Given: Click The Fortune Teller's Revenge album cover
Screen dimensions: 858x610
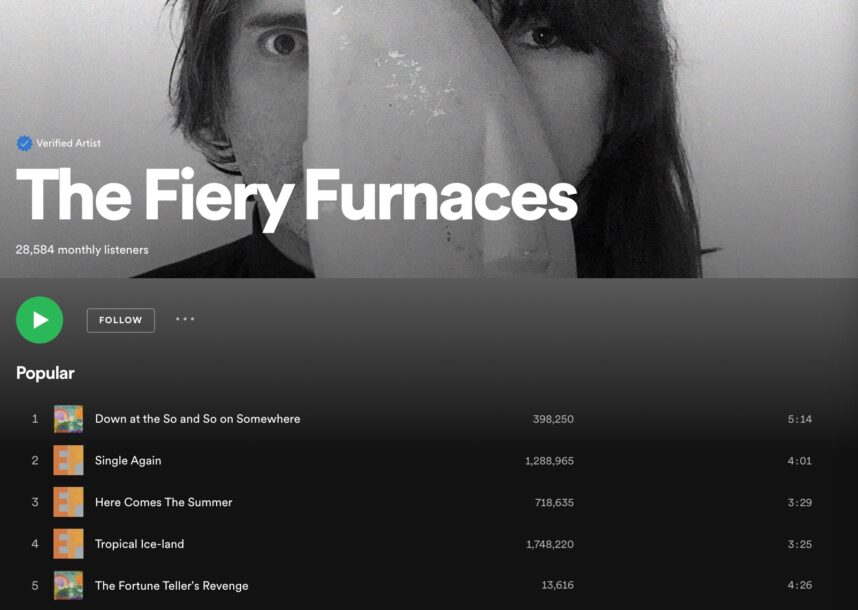Looking at the screenshot, I should [x=68, y=585].
